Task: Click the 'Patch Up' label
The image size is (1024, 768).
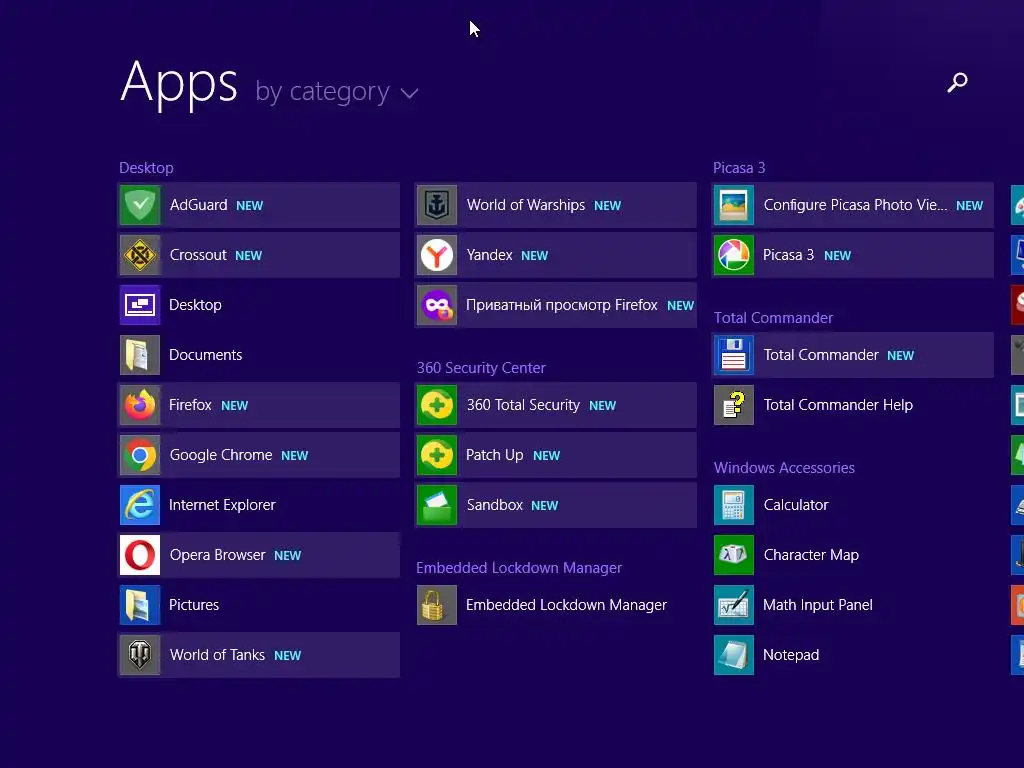Action: [494, 455]
